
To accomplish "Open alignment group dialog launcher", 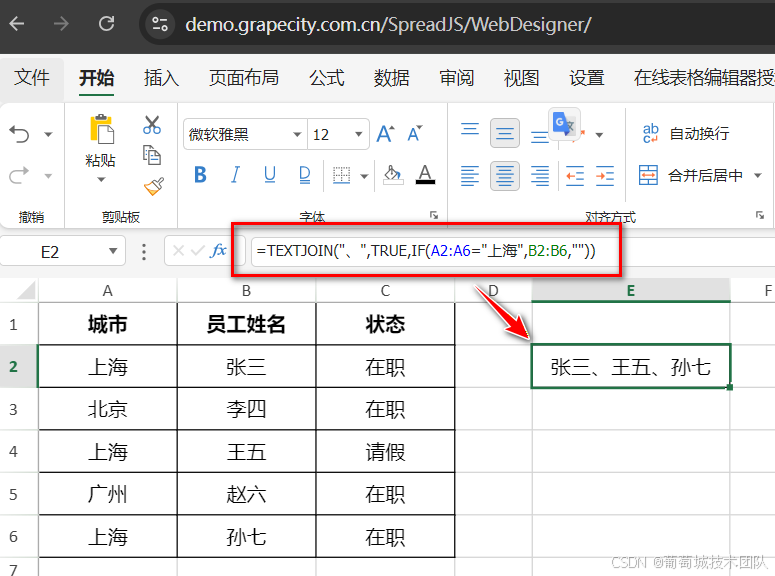I will click(x=760, y=215).
